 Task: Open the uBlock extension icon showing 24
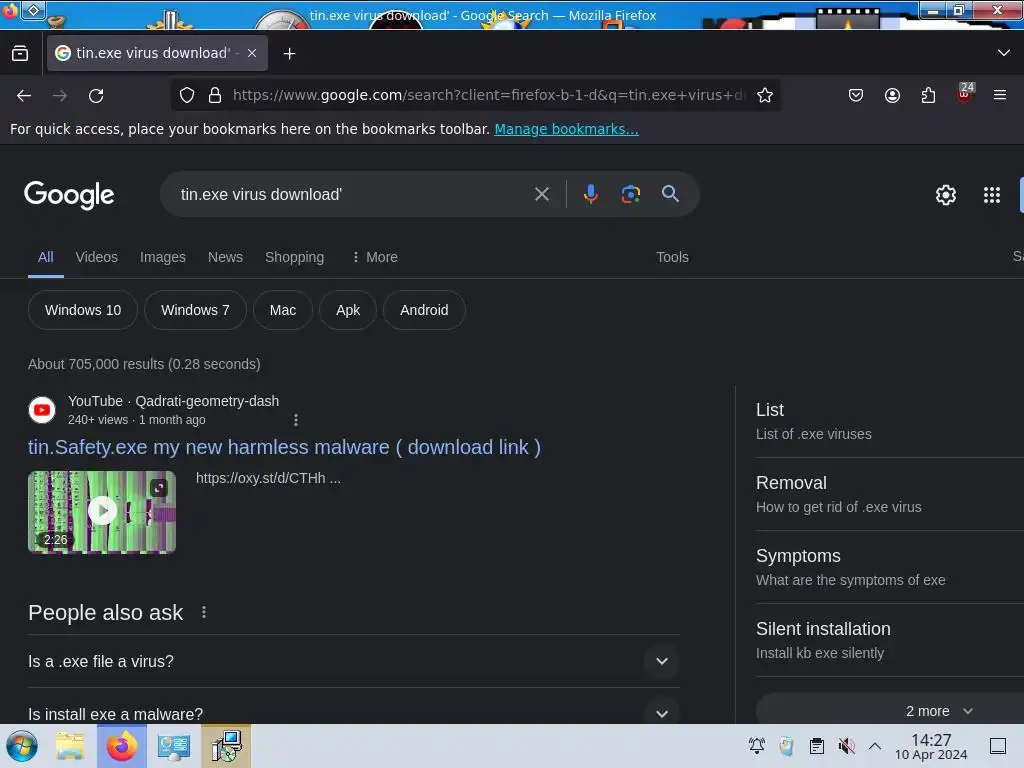pyautogui.click(x=965, y=93)
